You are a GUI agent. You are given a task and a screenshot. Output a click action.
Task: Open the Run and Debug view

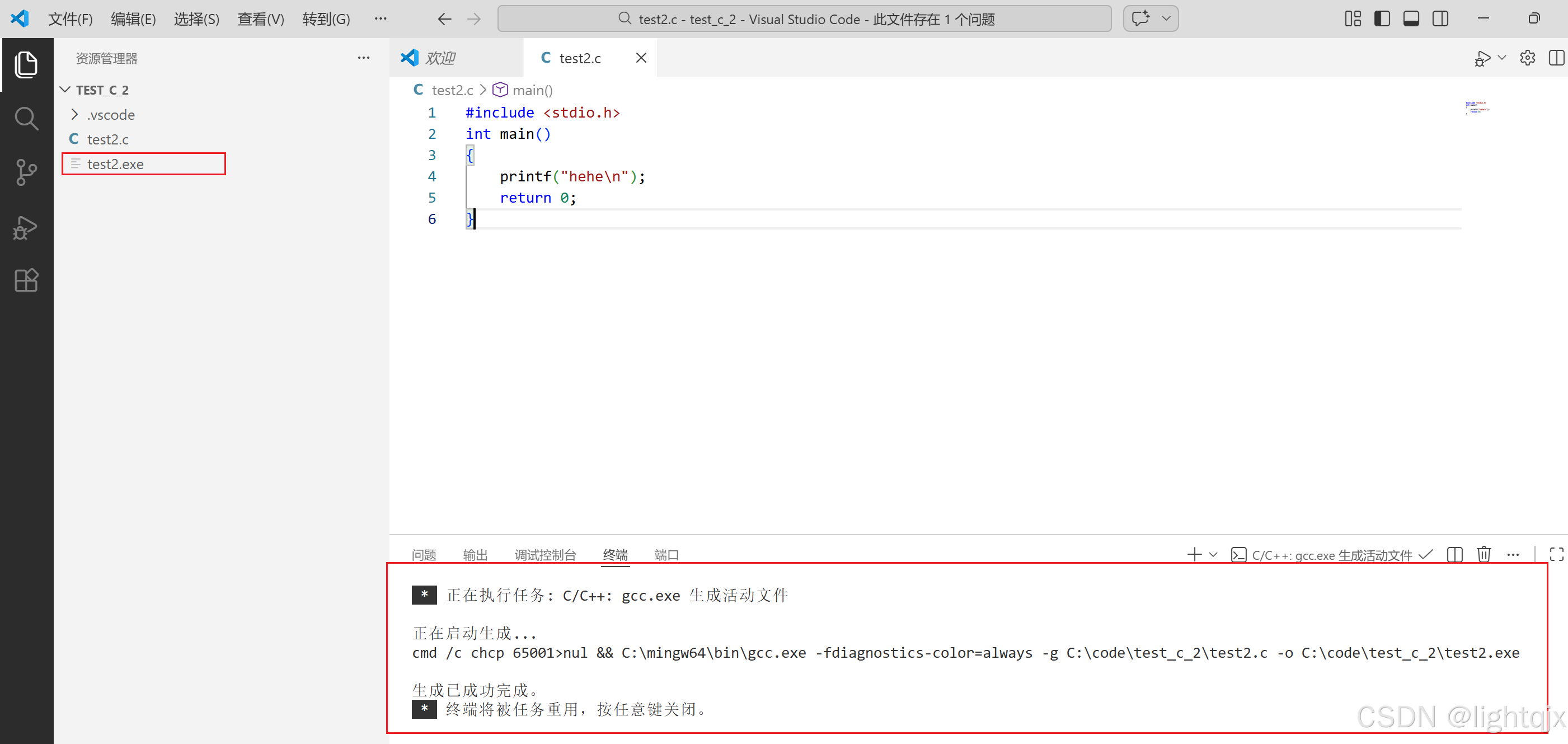click(x=26, y=228)
